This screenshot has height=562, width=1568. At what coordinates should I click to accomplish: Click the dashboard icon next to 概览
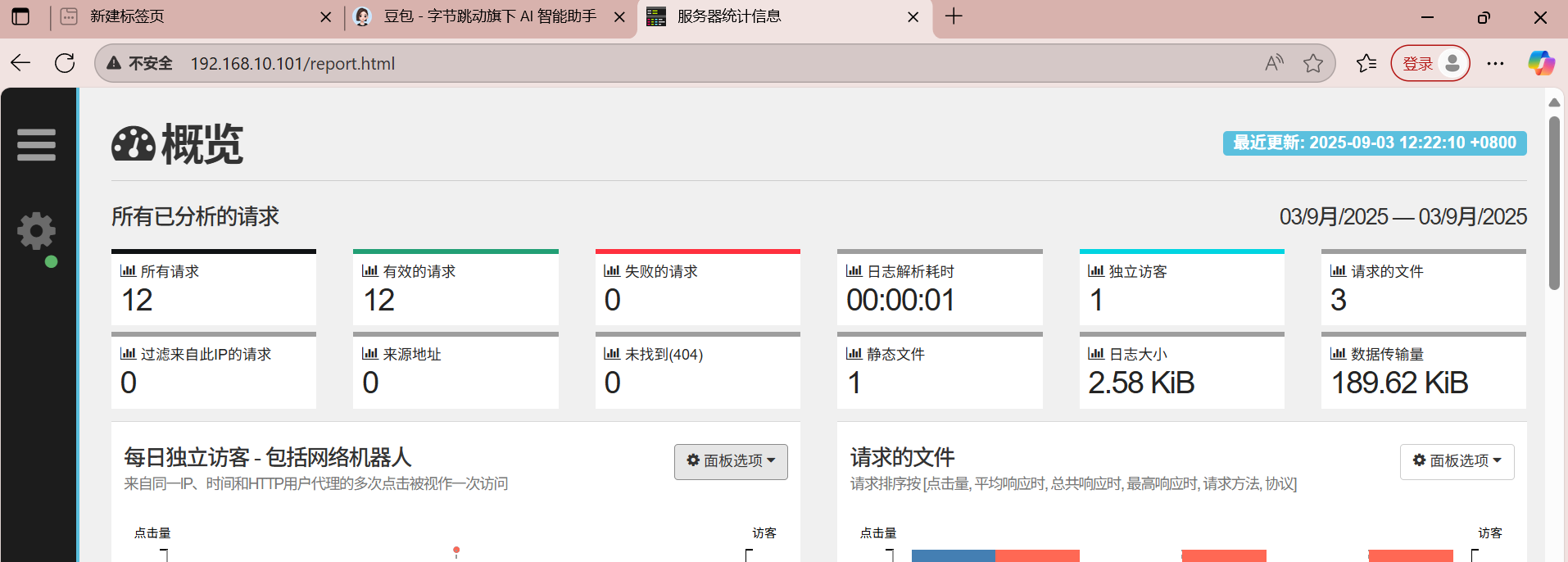point(134,145)
